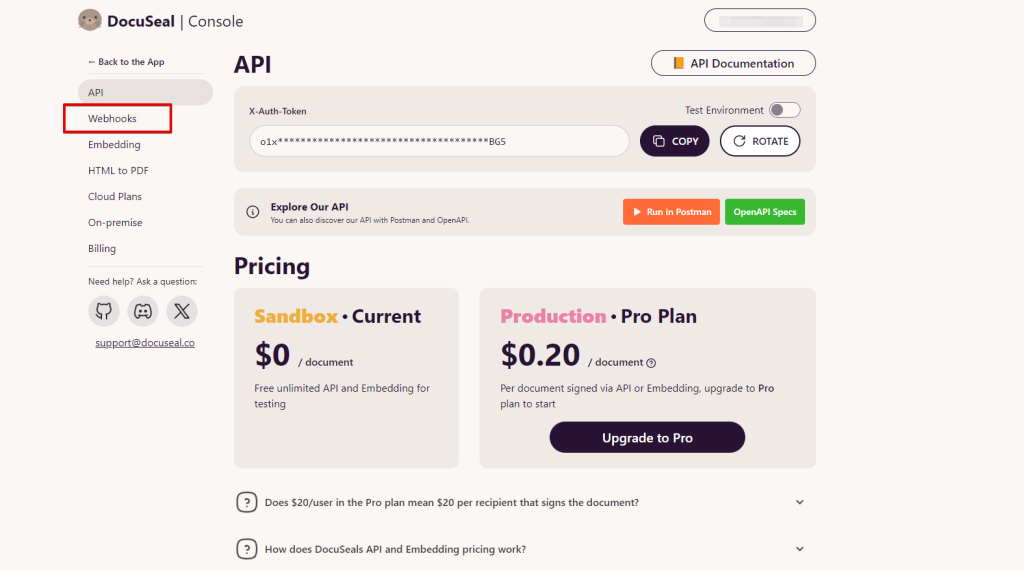Click the question icon for pricing FAQ
Viewport: 1024px width, 571px height.
(246, 549)
